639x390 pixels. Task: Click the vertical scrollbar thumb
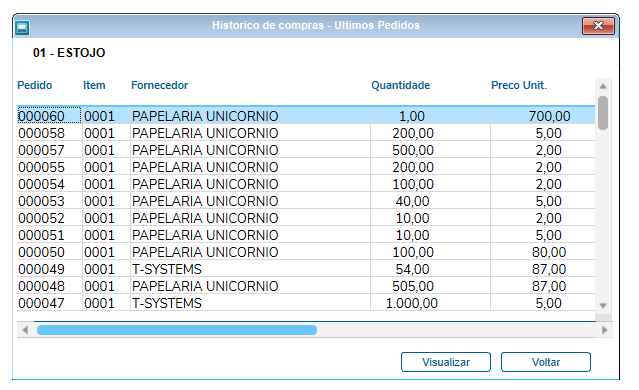(x=603, y=113)
